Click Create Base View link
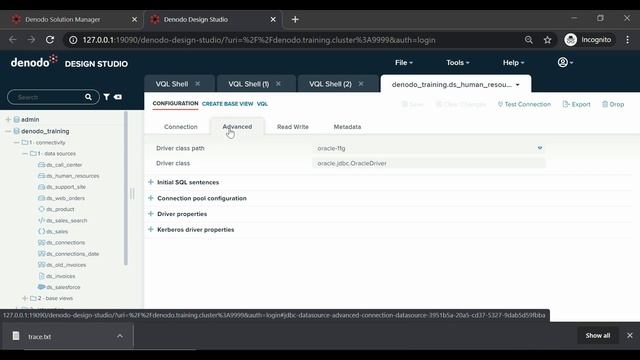Image resolution: width=640 pixels, height=360 pixels. pos(227,104)
